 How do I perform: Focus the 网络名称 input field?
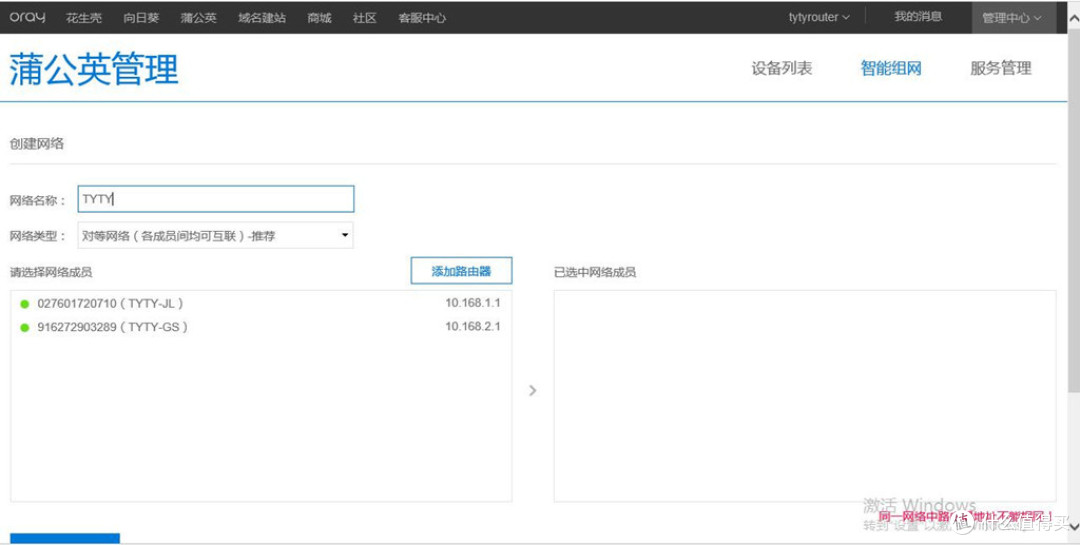tap(216, 199)
